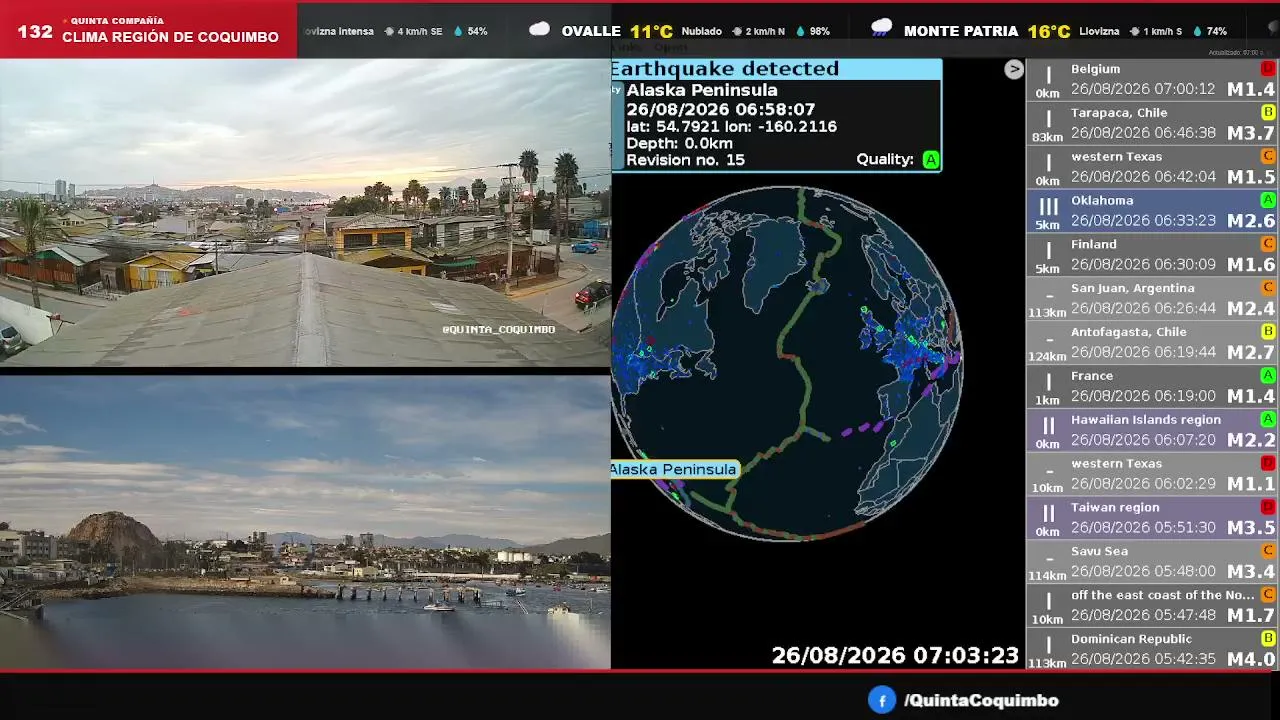Image resolution: width=1280 pixels, height=720 pixels.
Task: Select the Savu Sea entry
Action: (x=1153, y=562)
